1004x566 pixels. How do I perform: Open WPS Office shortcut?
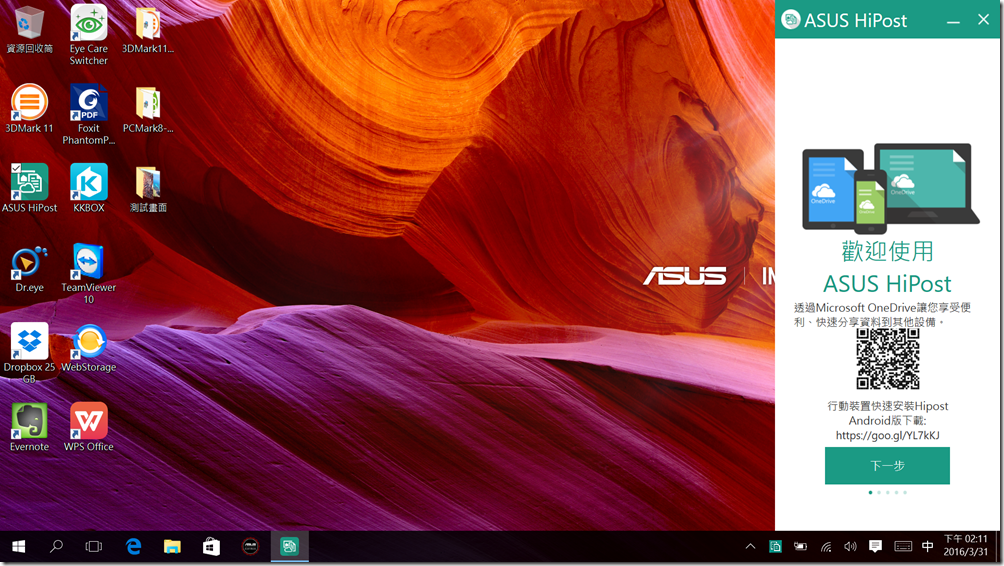pyautogui.click(x=88, y=421)
